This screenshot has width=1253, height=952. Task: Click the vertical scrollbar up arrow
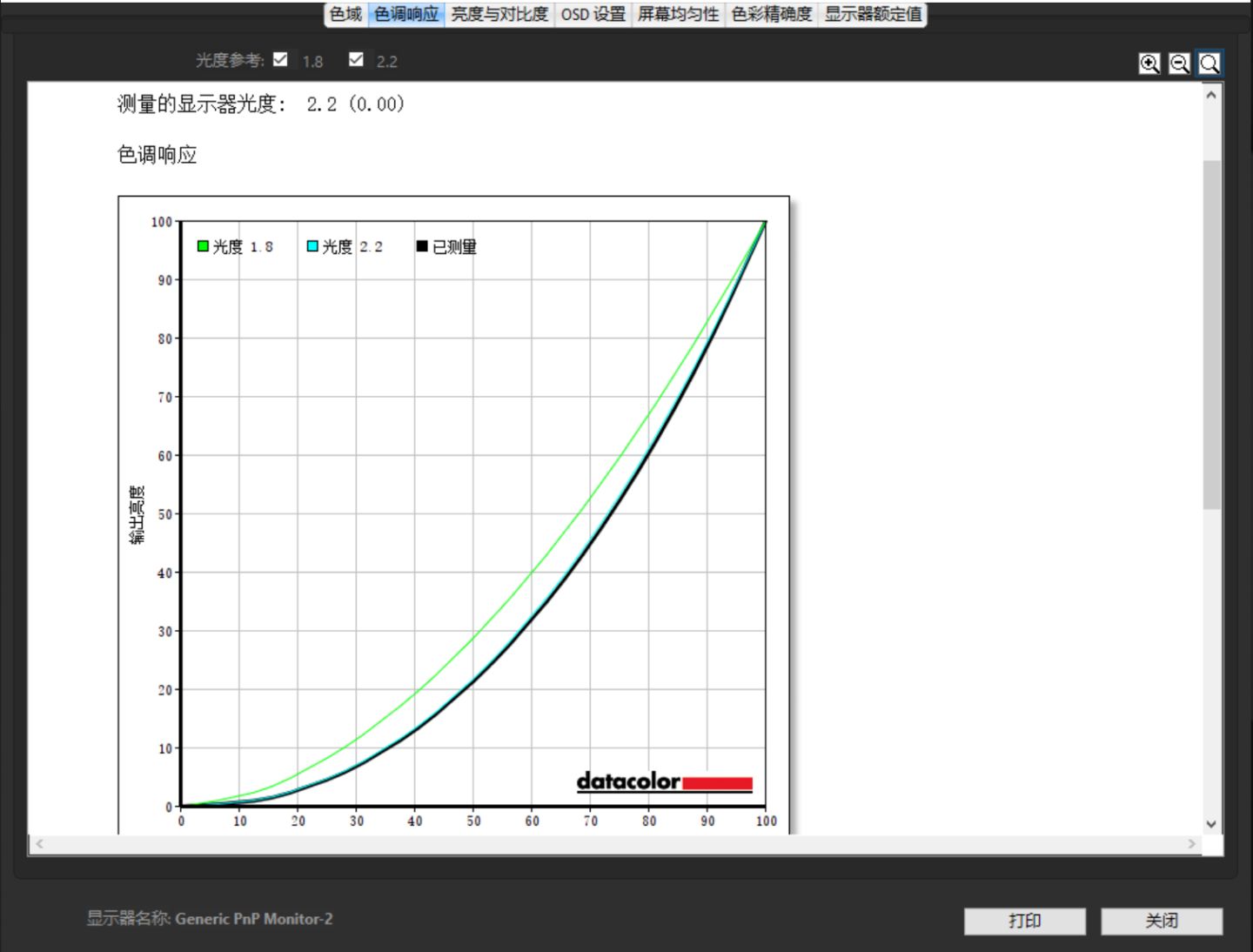[x=1211, y=95]
